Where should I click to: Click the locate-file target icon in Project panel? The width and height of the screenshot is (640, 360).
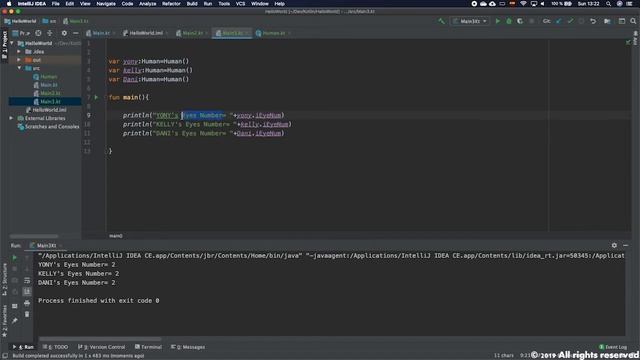38,33
